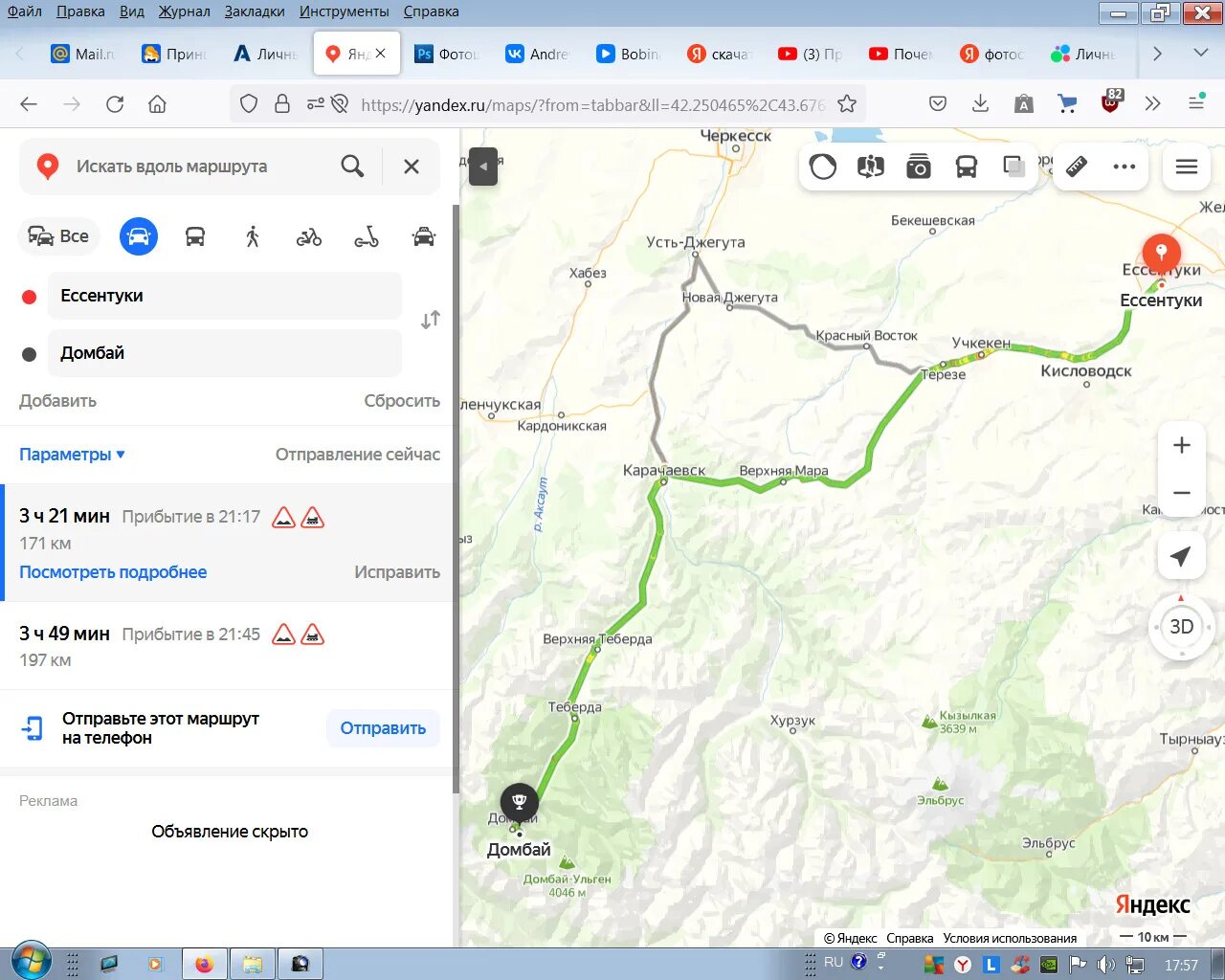Go back in browser history
The image size is (1225, 980).
[x=29, y=104]
